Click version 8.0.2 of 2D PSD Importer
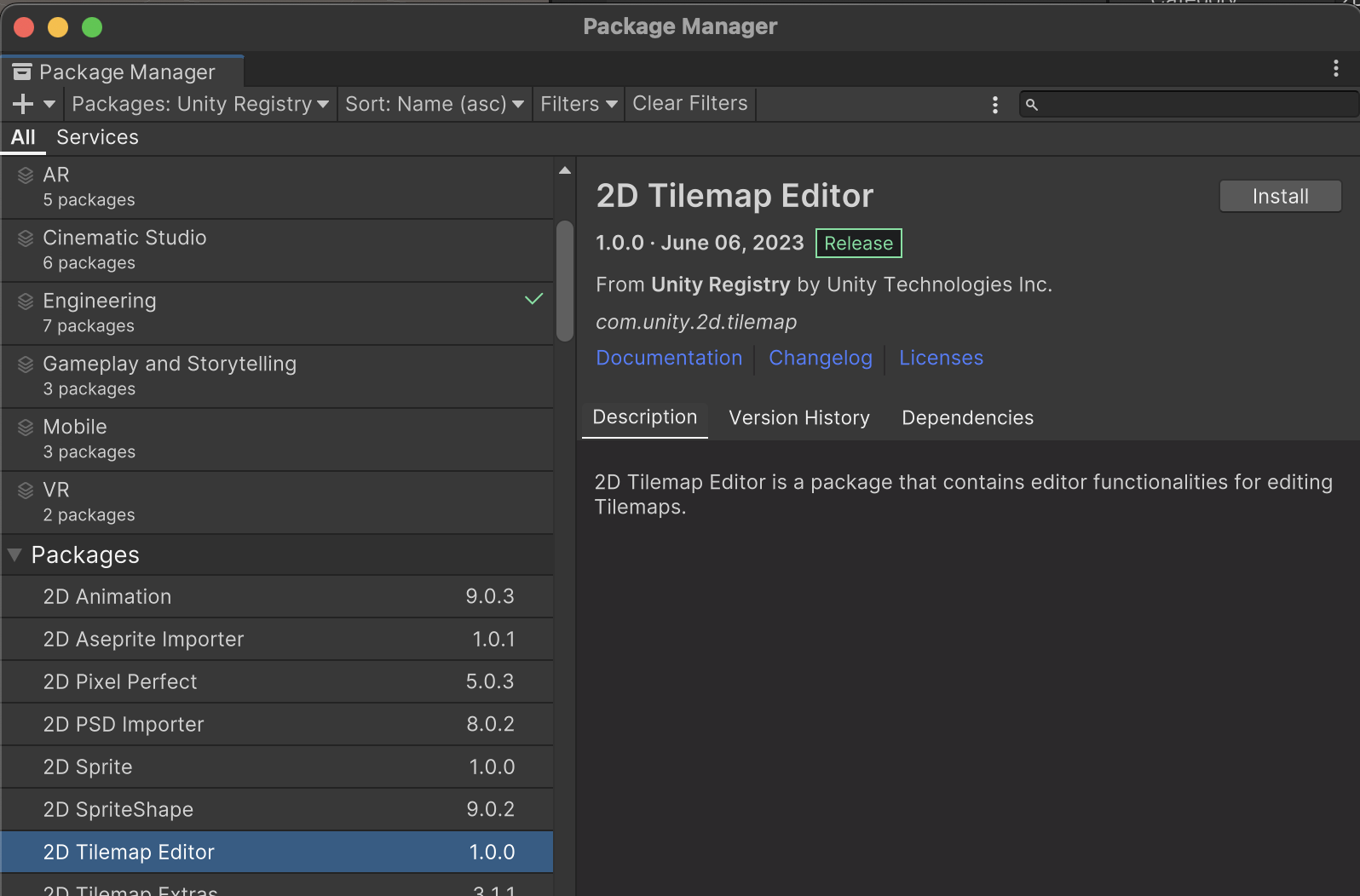The image size is (1360, 896). tap(490, 725)
